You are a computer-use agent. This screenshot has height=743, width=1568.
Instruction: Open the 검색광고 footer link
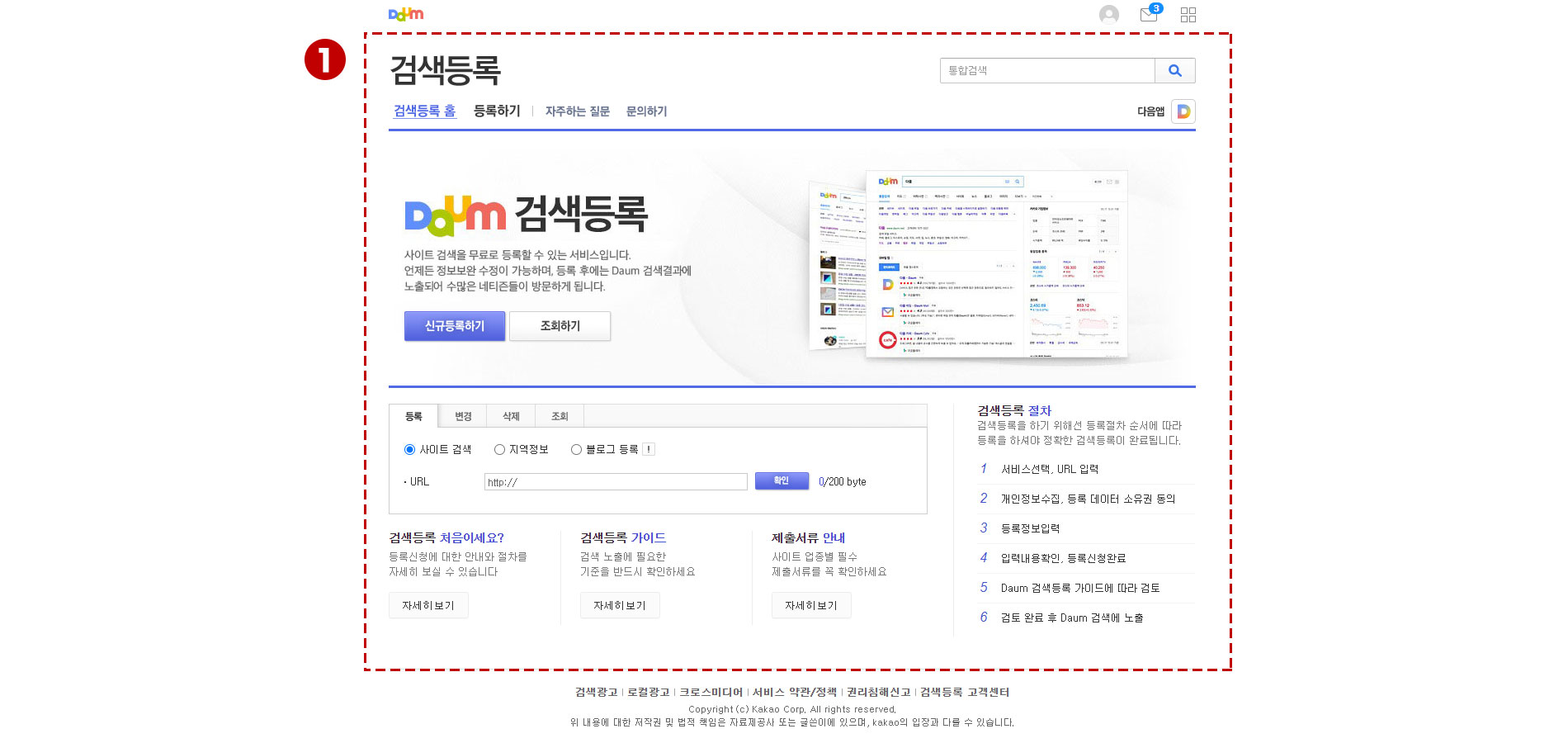coord(596,692)
